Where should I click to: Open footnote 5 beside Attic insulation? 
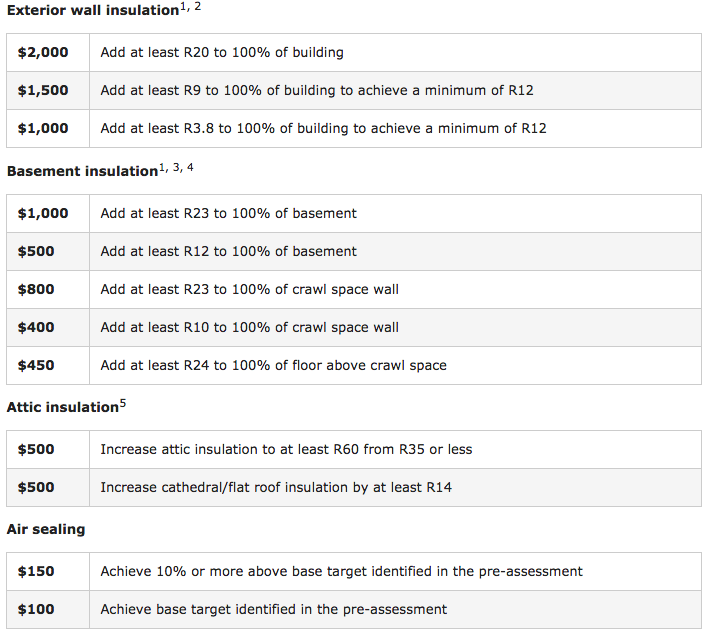(123, 403)
